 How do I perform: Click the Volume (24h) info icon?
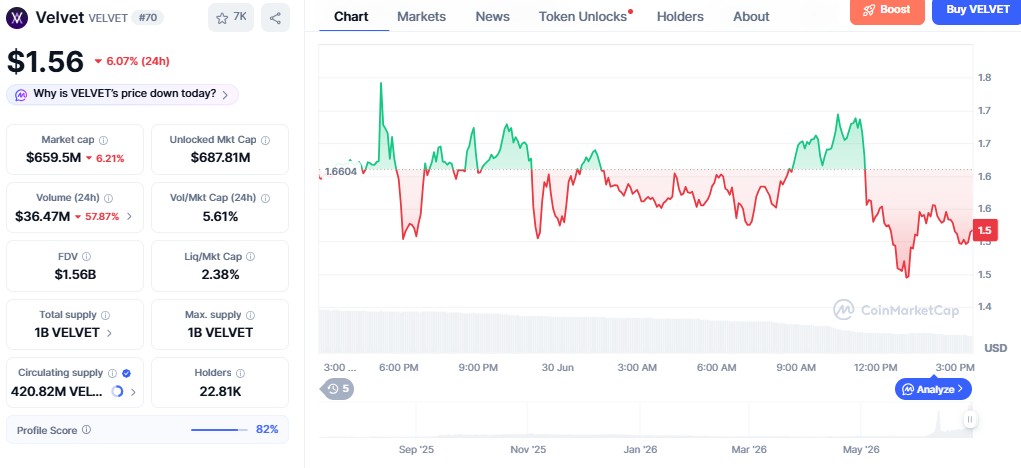click(x=109, y=198)
